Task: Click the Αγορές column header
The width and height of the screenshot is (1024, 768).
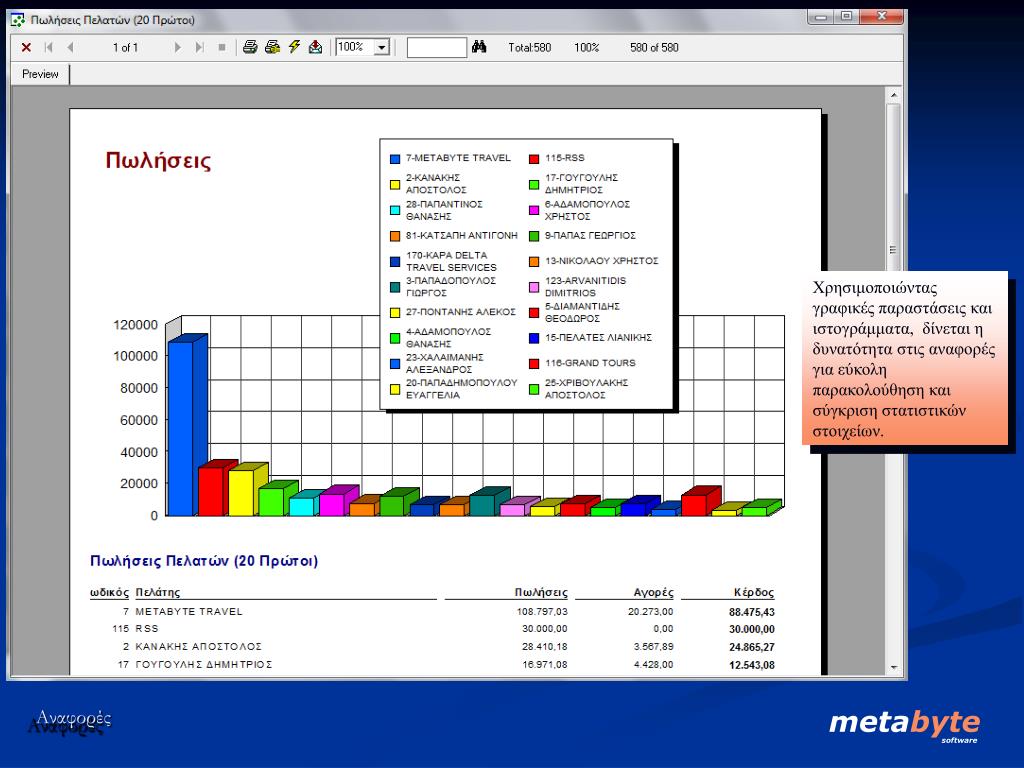Action: 653,592
